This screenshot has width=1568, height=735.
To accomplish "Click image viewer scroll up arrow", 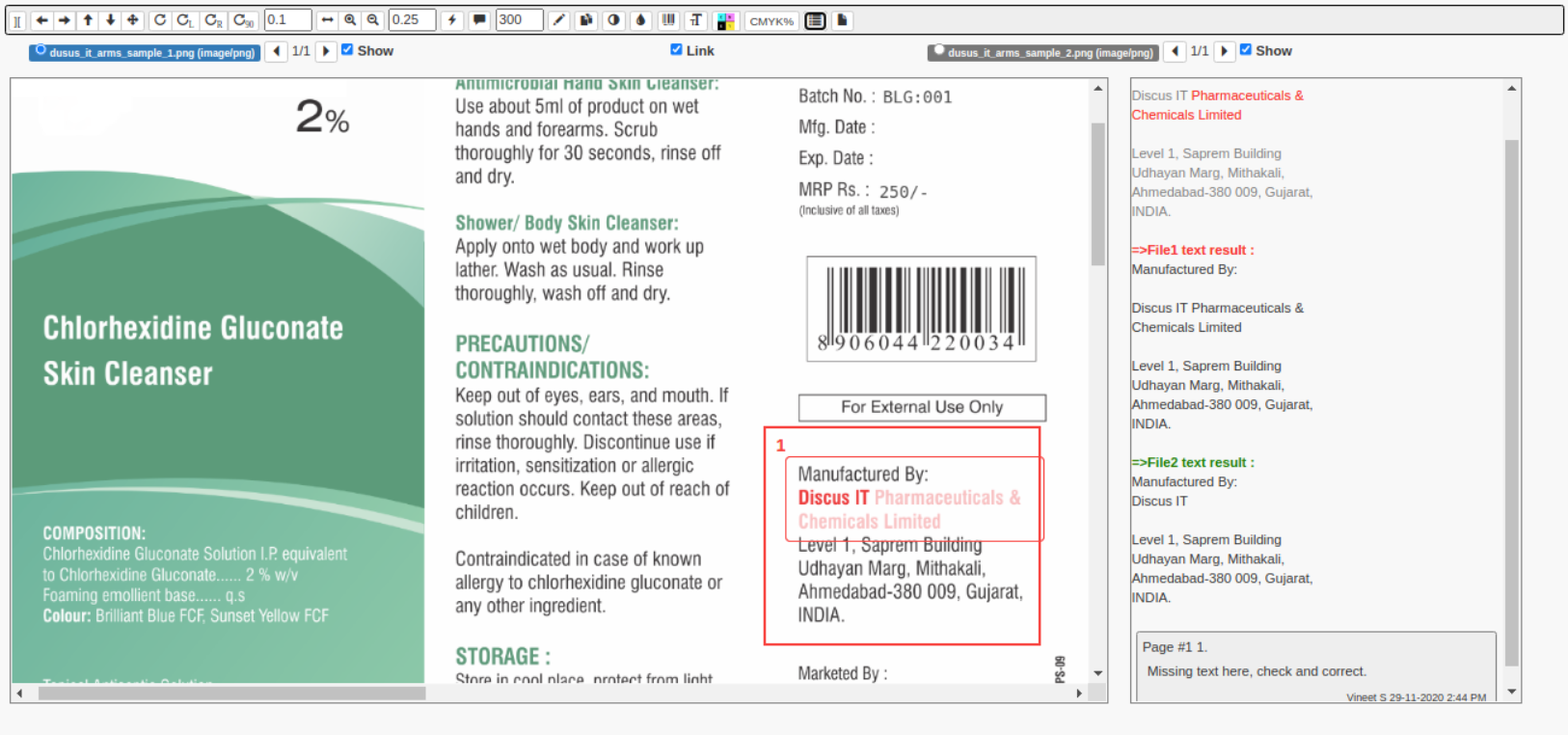I will (x=1098, y=89).
